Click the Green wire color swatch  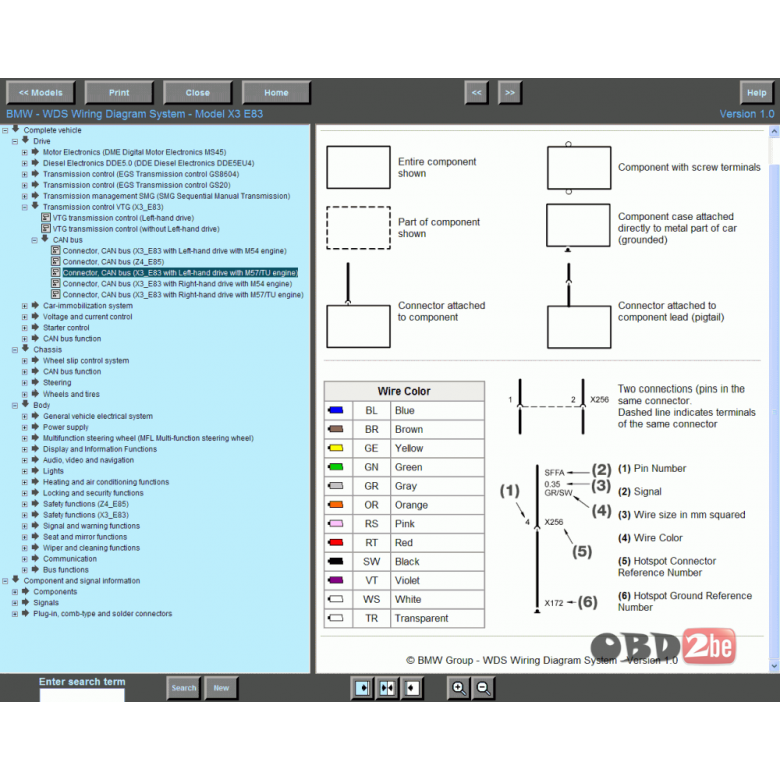tap(336, 467)
